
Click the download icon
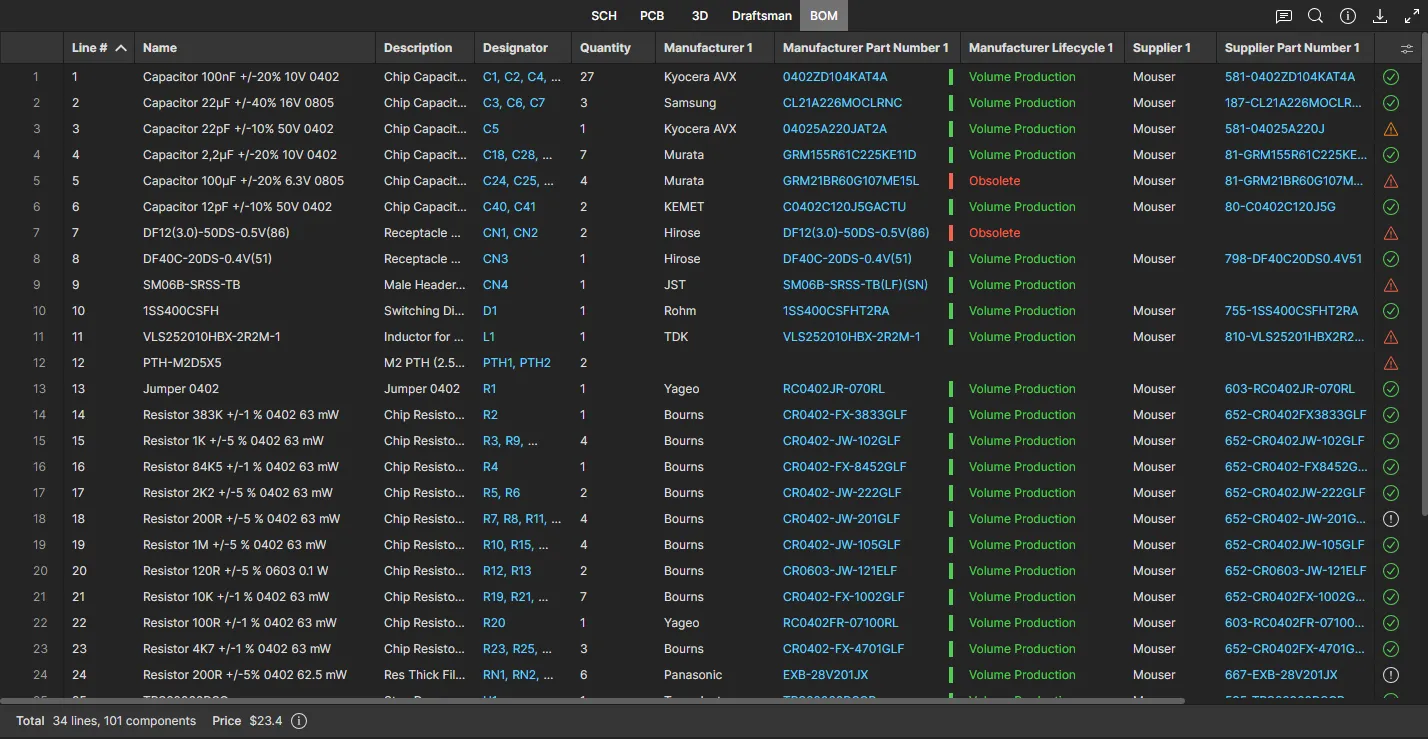[x=1380, y=16]
